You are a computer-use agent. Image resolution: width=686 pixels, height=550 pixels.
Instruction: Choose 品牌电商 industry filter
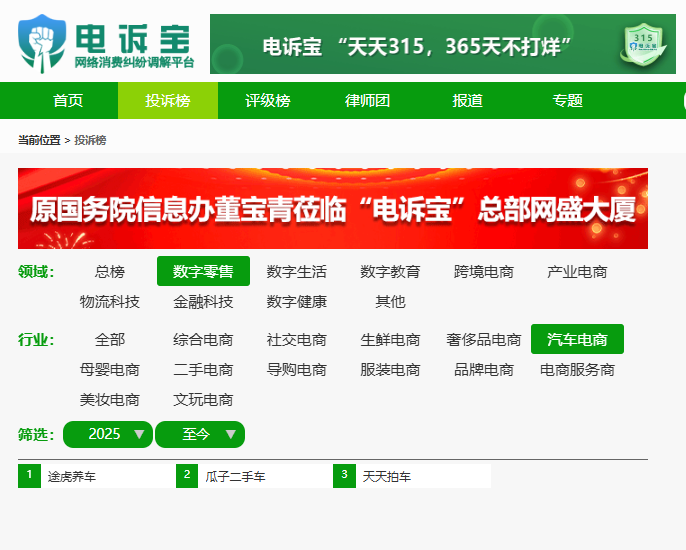click(x=484, y=369)
